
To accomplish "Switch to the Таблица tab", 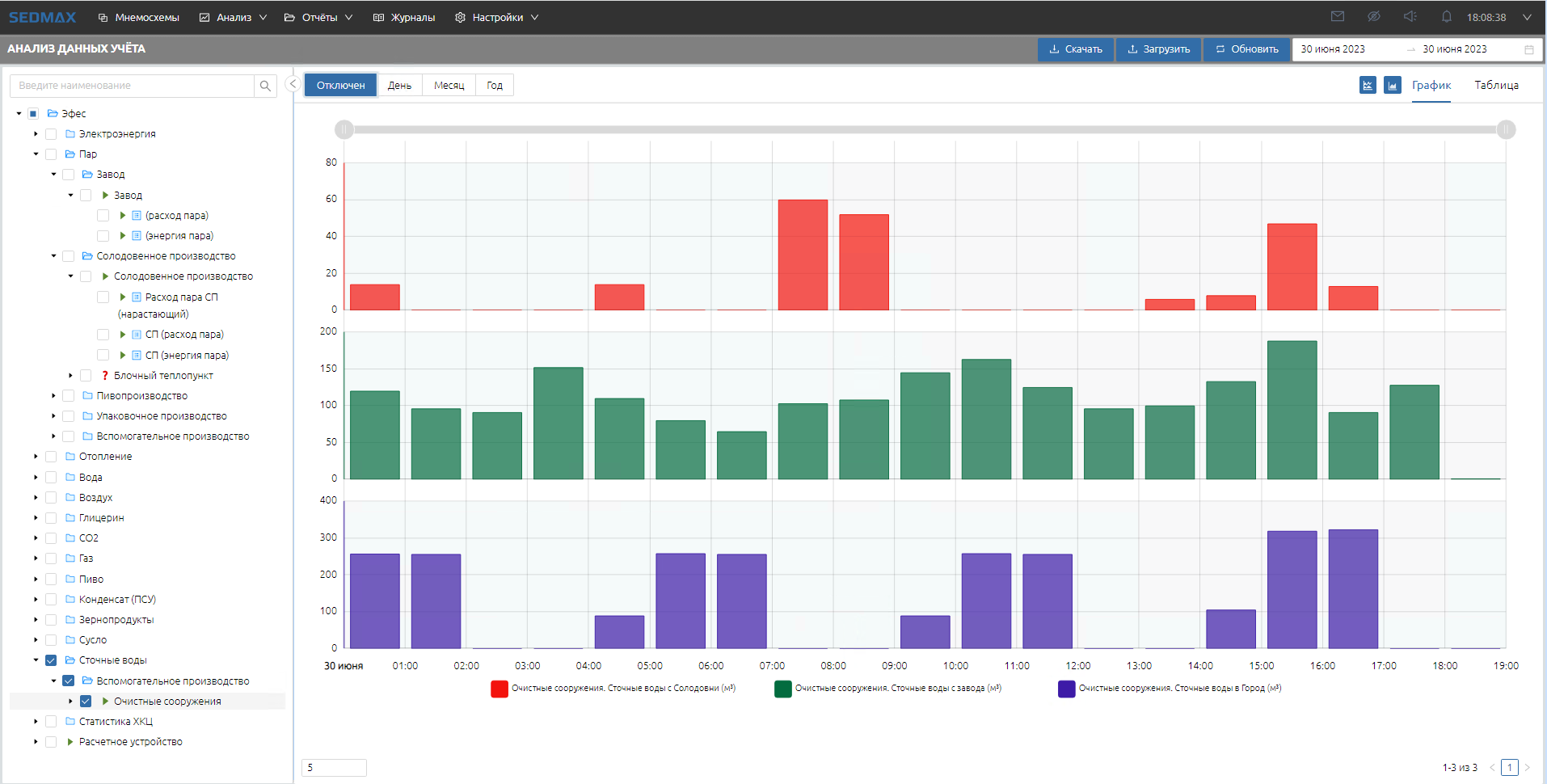I will (1495, 85).
